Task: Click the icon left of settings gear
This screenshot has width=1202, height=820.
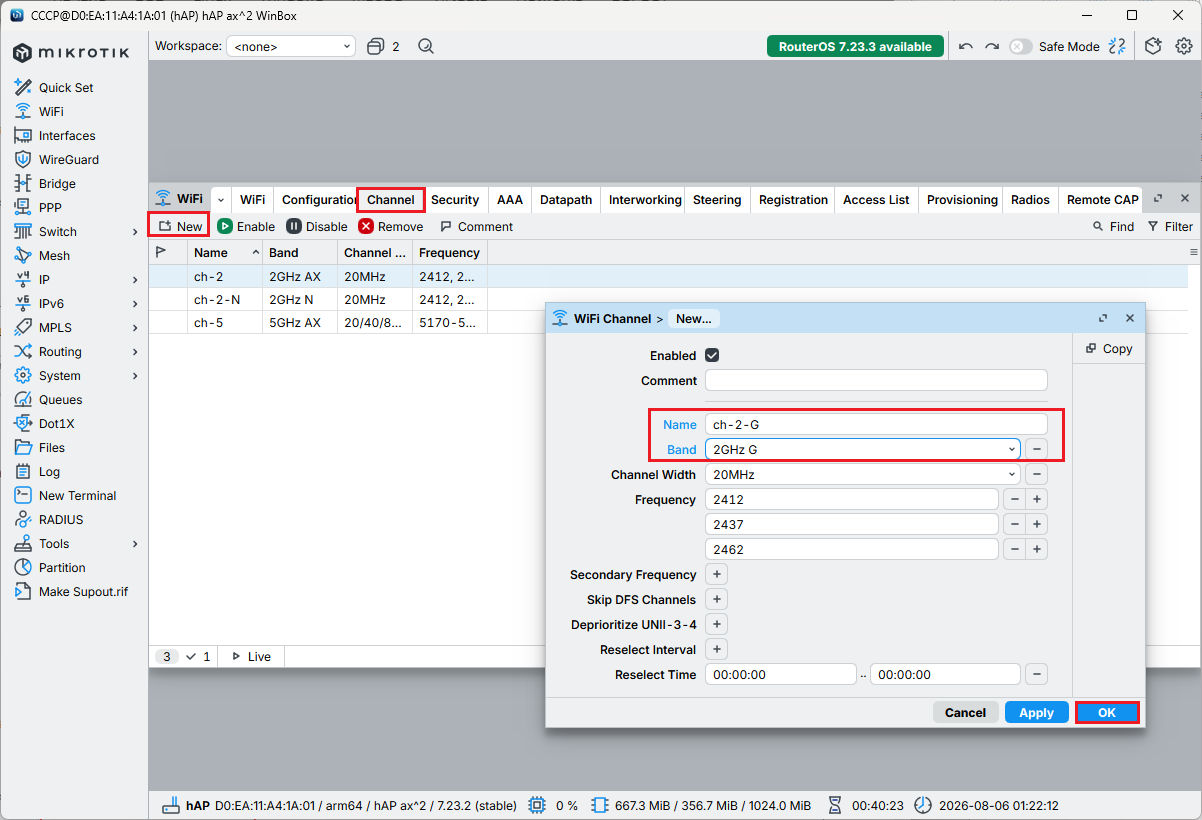Action: point(1153,46)
